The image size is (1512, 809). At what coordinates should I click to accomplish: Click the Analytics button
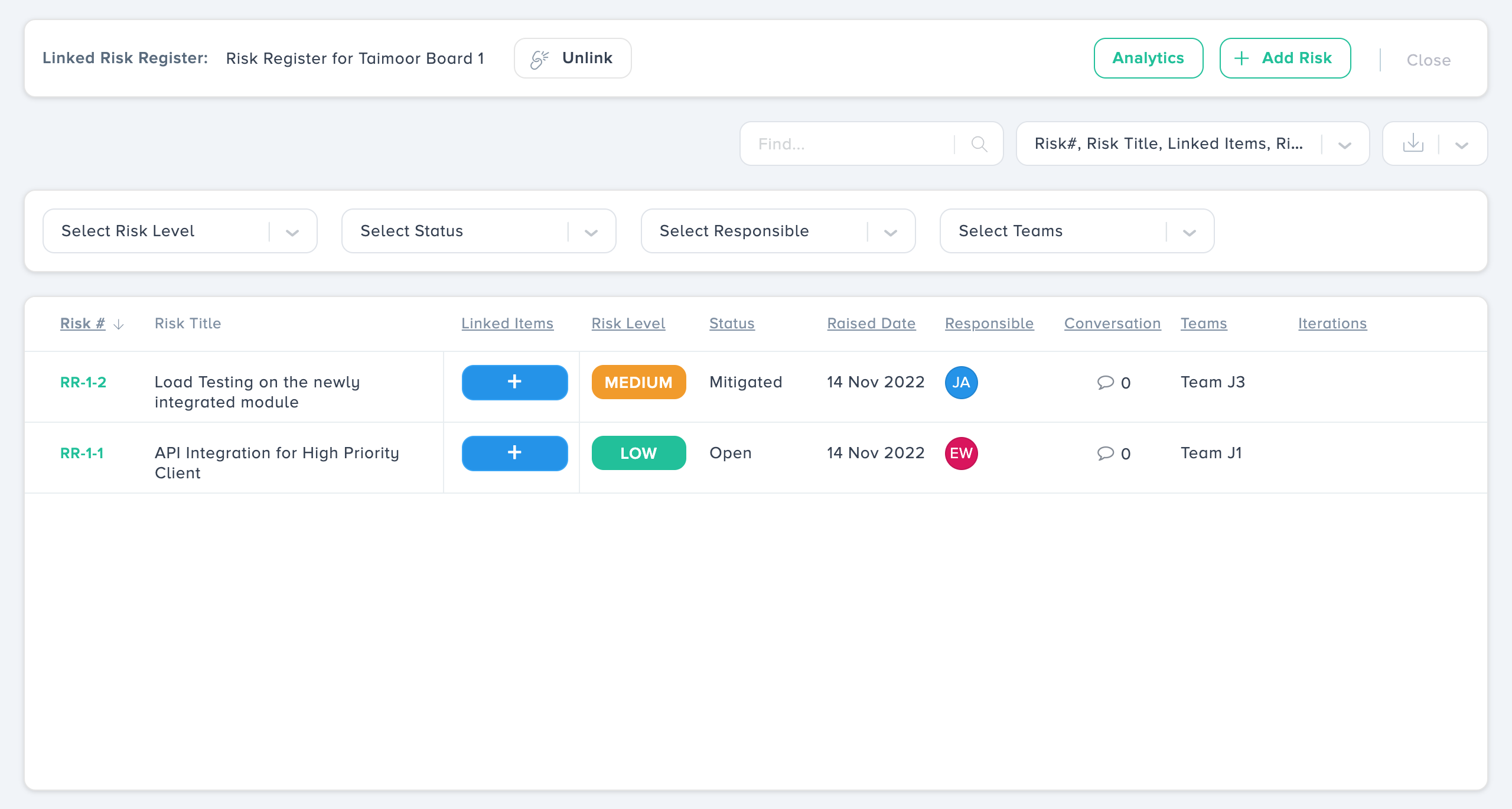1148,58
